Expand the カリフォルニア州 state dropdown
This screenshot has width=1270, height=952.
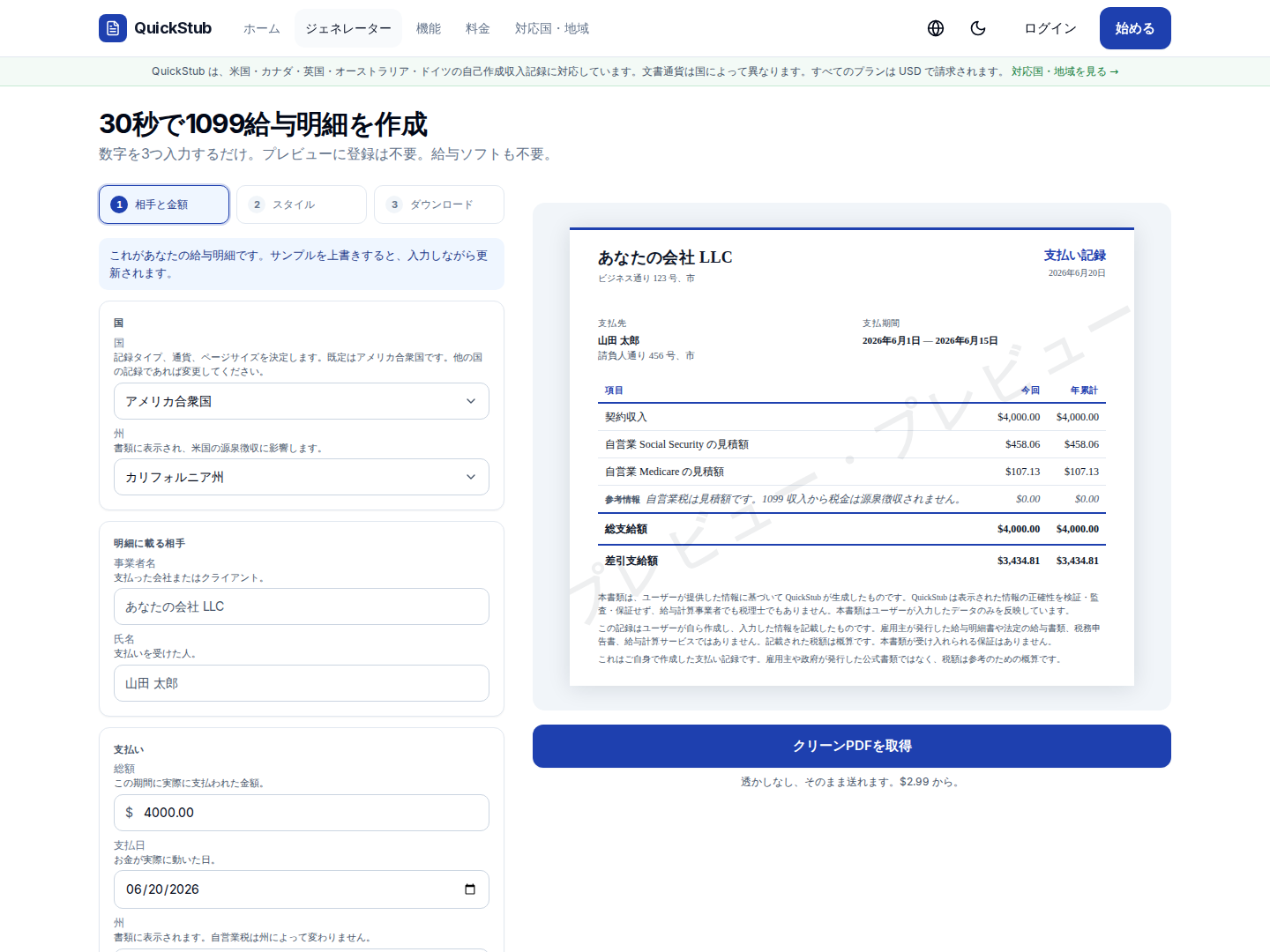(302, 477)
